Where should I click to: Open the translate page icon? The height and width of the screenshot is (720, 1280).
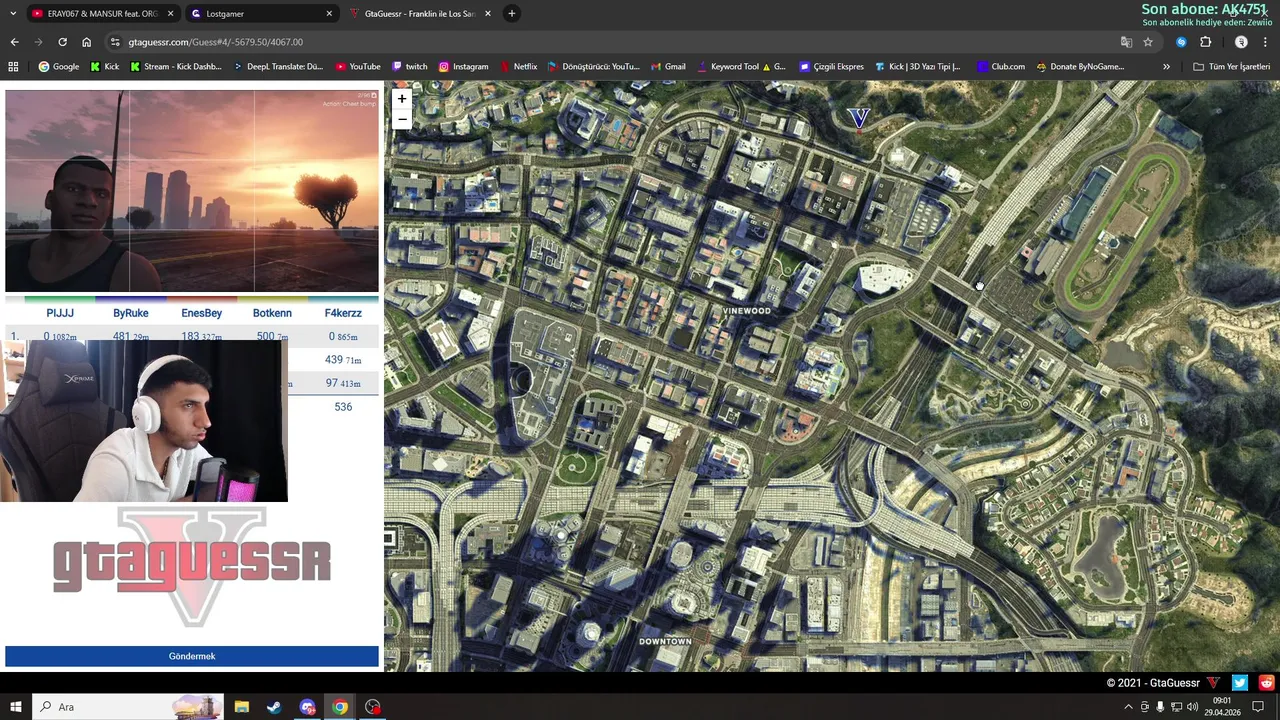coord(1126,42)
